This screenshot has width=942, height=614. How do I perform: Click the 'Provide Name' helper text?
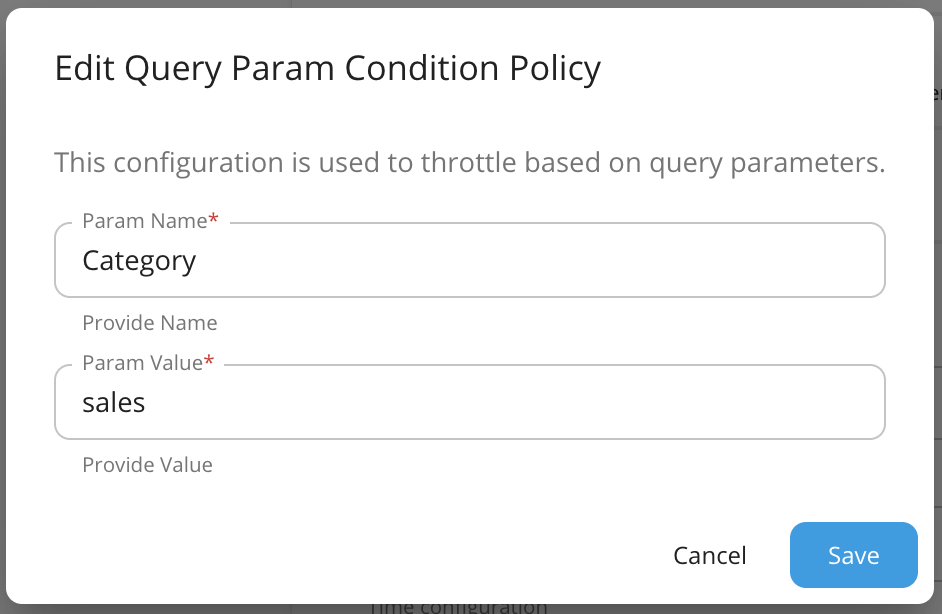pos(150,323)
